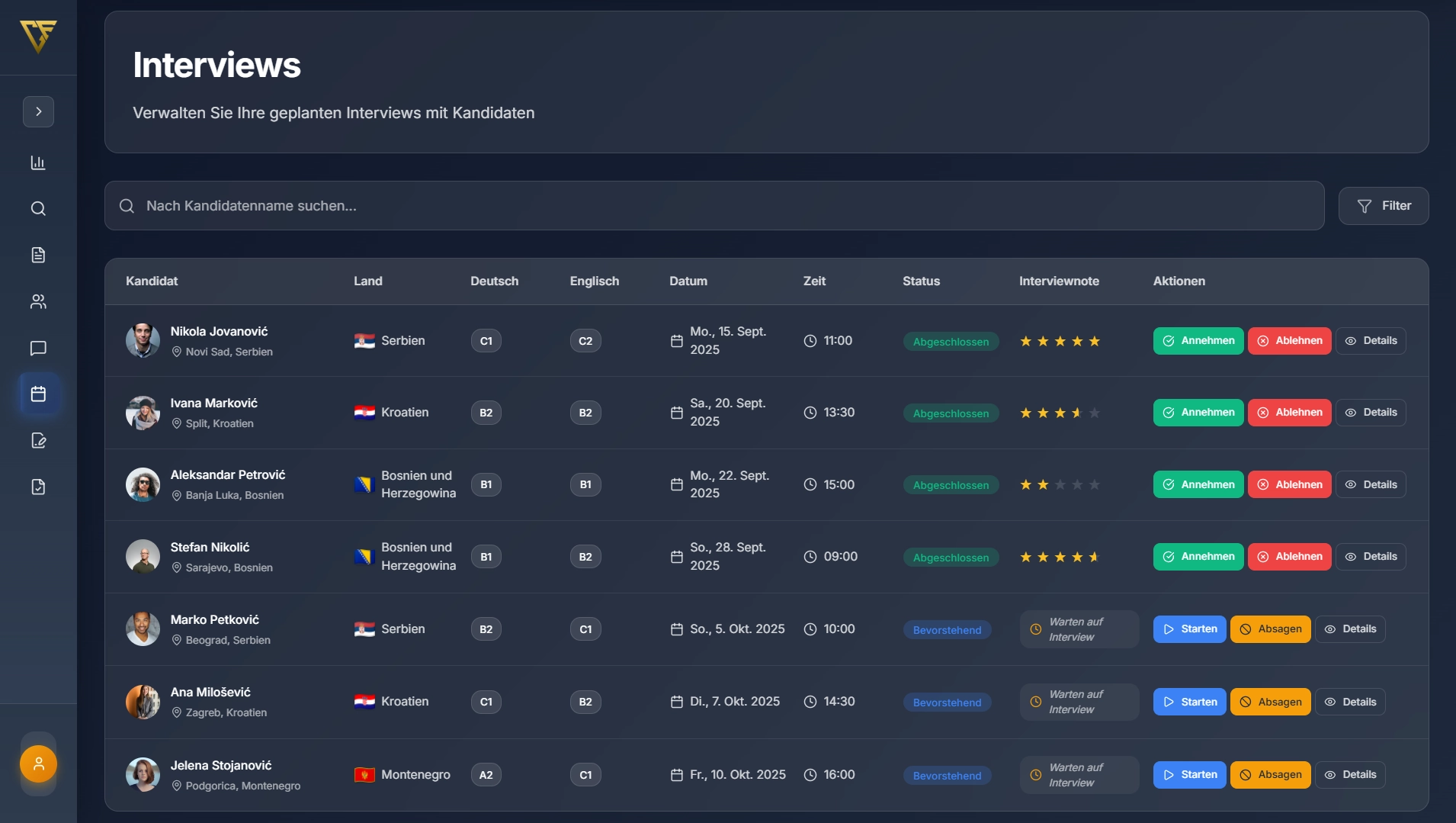Open the checked file sidebar icon
Viewport: 1456px width, 823px height.
click(38, 487)
